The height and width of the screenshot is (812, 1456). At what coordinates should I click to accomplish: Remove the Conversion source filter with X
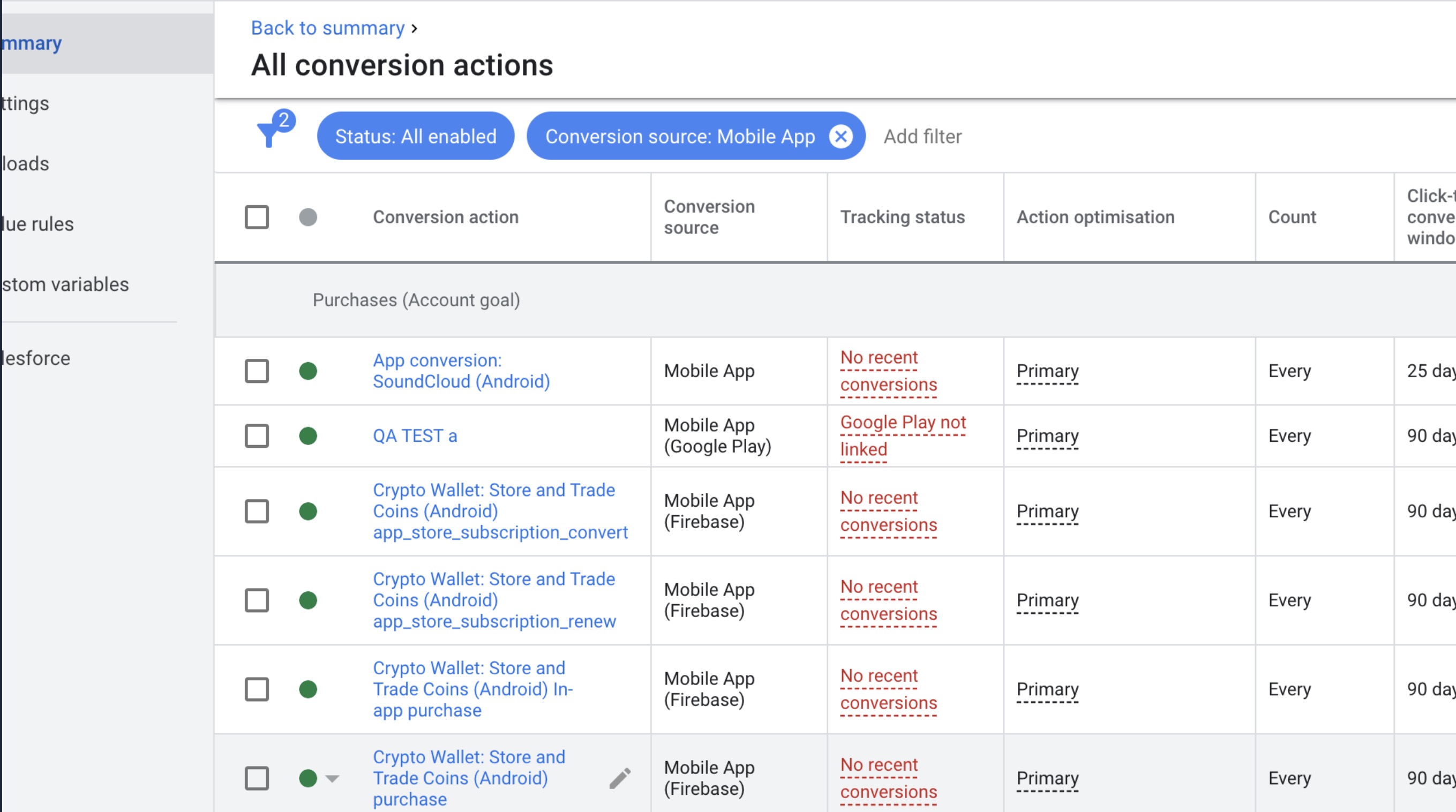coord(840,136)
